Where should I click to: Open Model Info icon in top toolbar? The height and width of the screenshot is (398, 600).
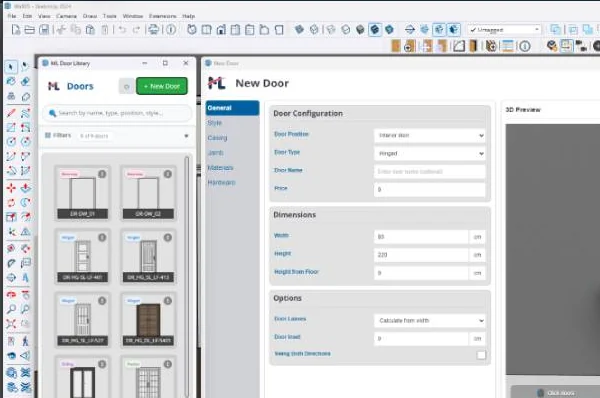pyautogui.click(x=171, y=29)
